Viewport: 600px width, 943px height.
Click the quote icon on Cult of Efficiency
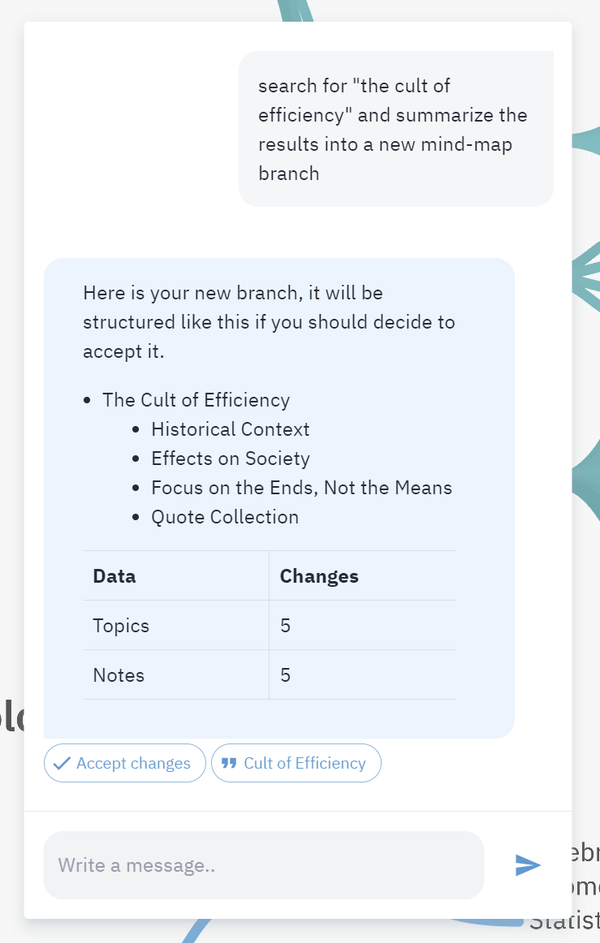(229, 763)
